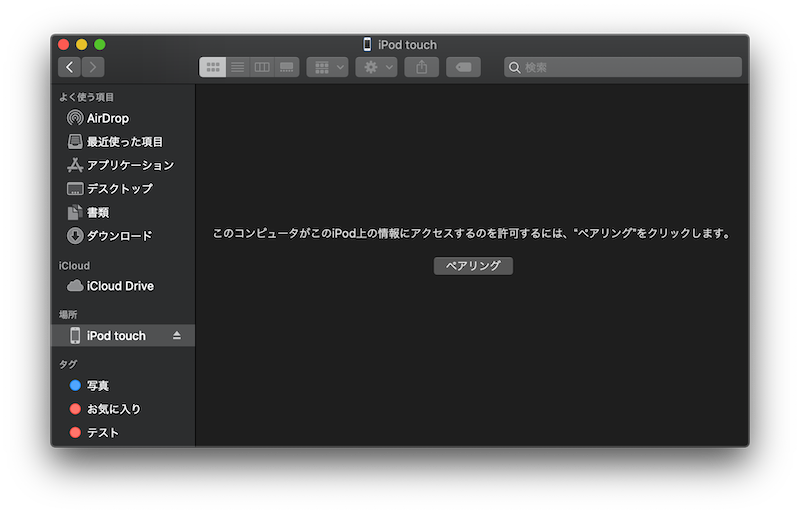The width and height of the screenshot is (800, 514).
Task: Click the iCloud section header
Action: [x=74, y=265]
